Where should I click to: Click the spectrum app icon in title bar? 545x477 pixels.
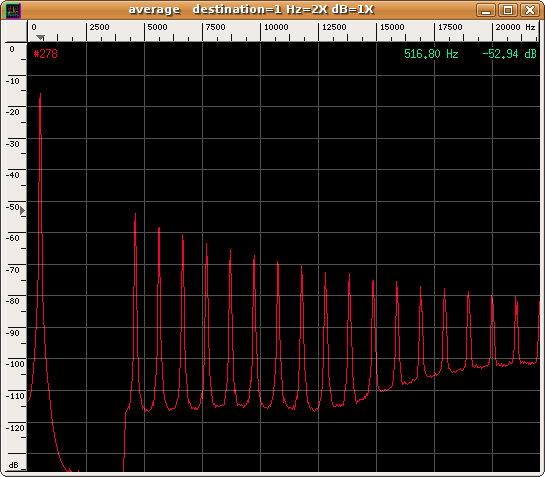pyautogui.click(x=13, y=10)
